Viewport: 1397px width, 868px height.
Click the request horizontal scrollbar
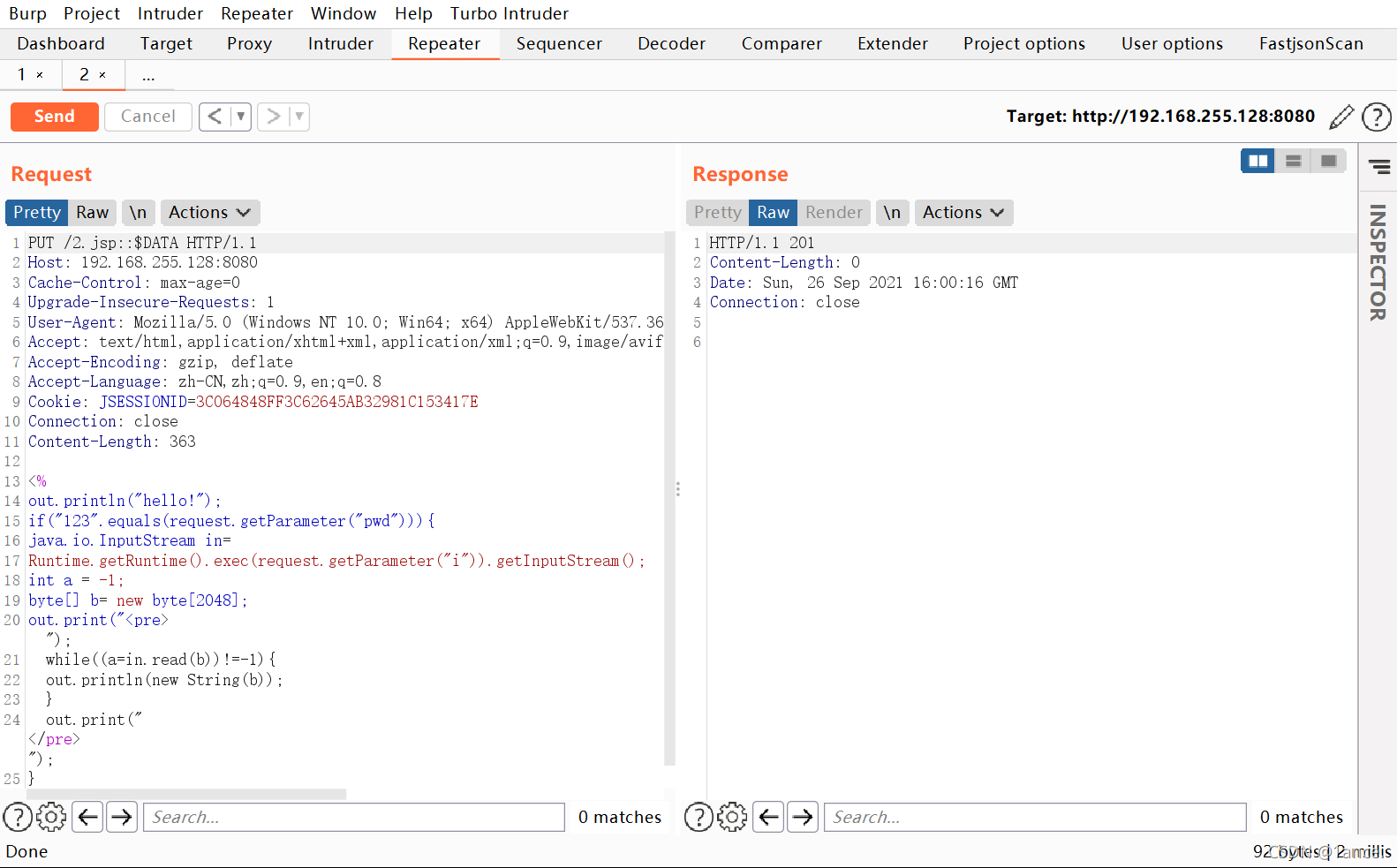pos(186,794)
